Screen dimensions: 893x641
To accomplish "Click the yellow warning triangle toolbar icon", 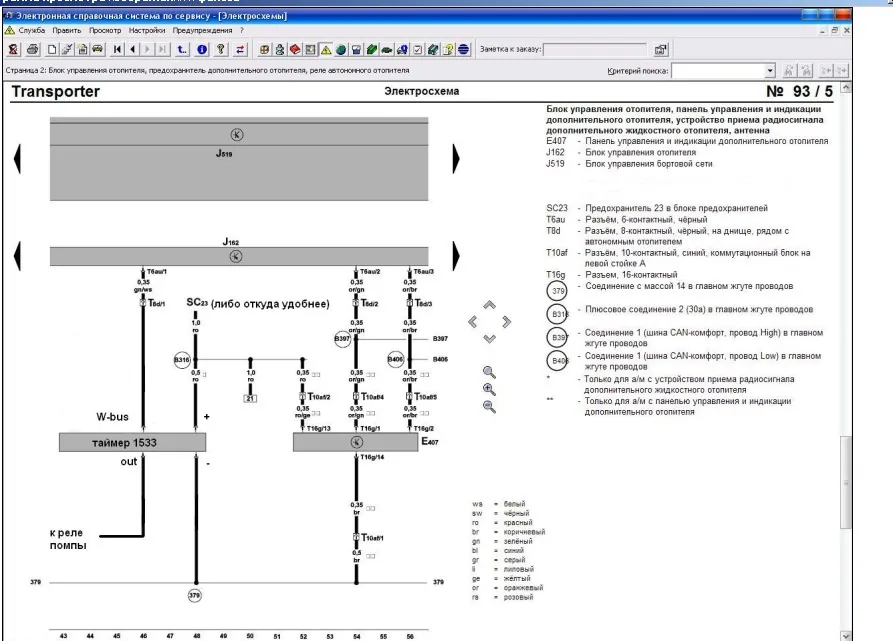I will tap(326, 50).
